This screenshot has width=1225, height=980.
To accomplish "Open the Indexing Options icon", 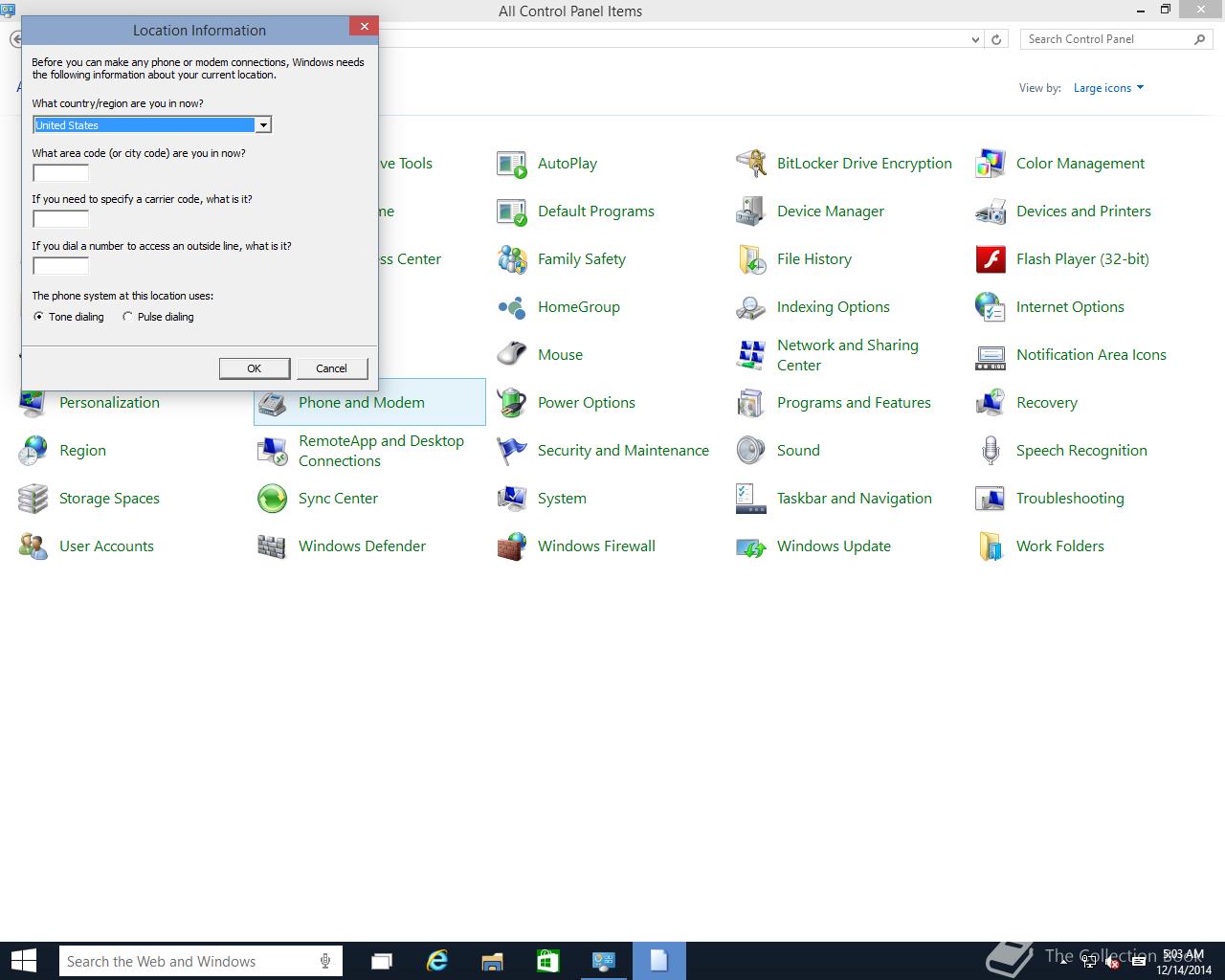I will (x=751, y=307).
